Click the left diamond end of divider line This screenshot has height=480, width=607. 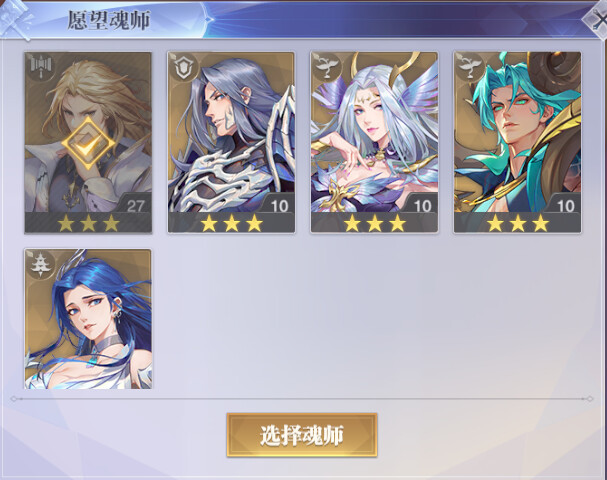coord(14,398)
